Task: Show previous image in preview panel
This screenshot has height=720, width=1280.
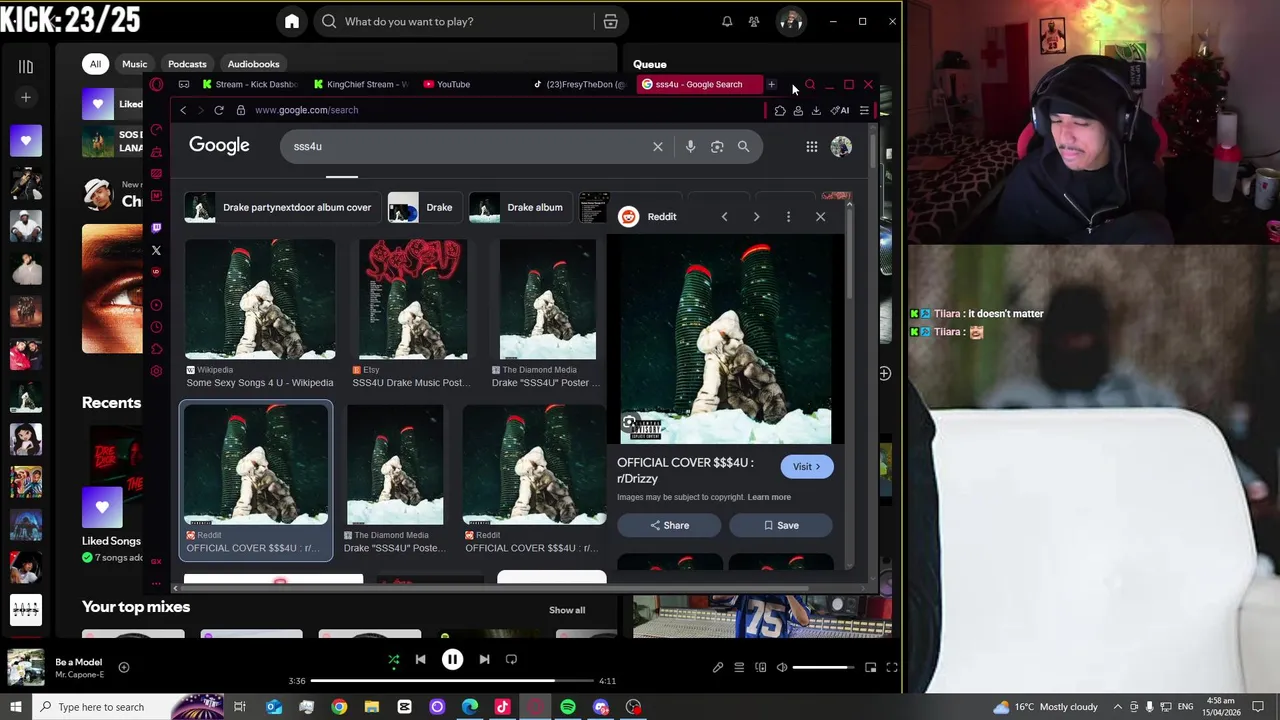Action: pyautogui.click(x=724, y=217)
